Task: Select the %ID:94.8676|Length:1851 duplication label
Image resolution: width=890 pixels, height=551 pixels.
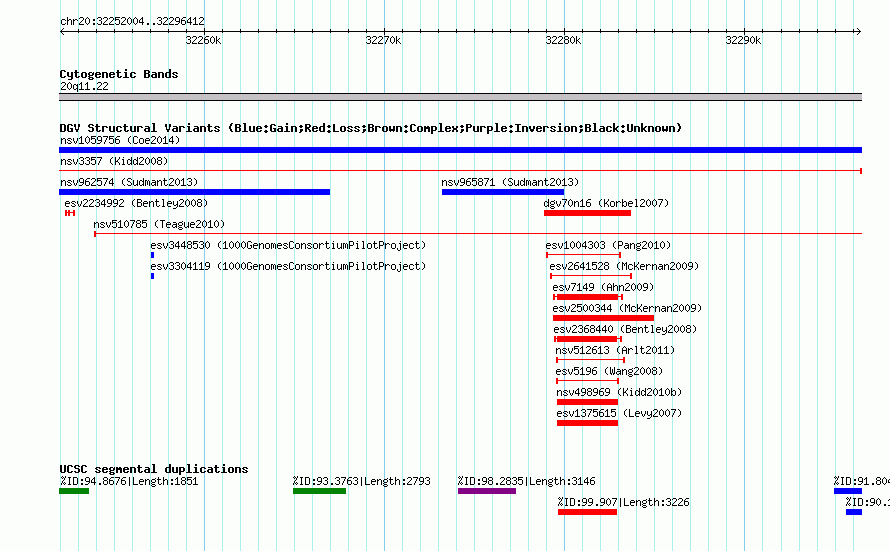Action: pyautogui.click(x=129, y=481)
